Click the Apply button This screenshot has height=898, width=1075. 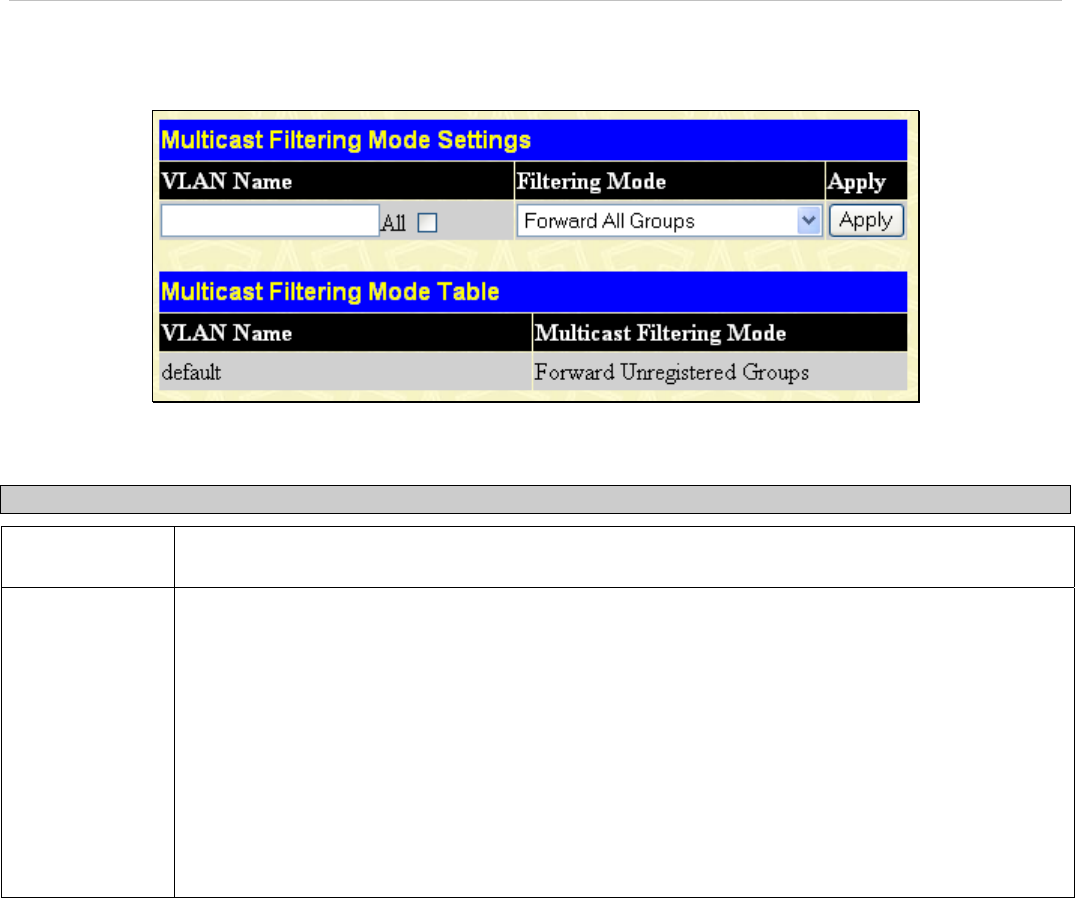(x=866, y=221)
